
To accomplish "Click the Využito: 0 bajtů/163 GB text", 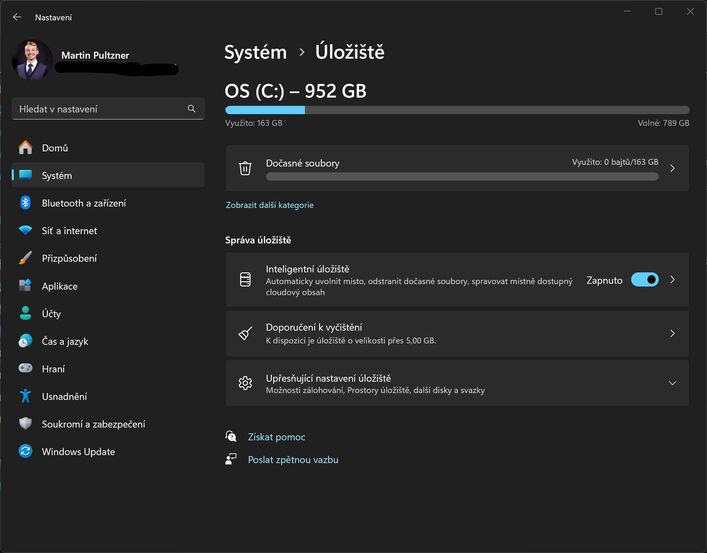I will [615, 162].
